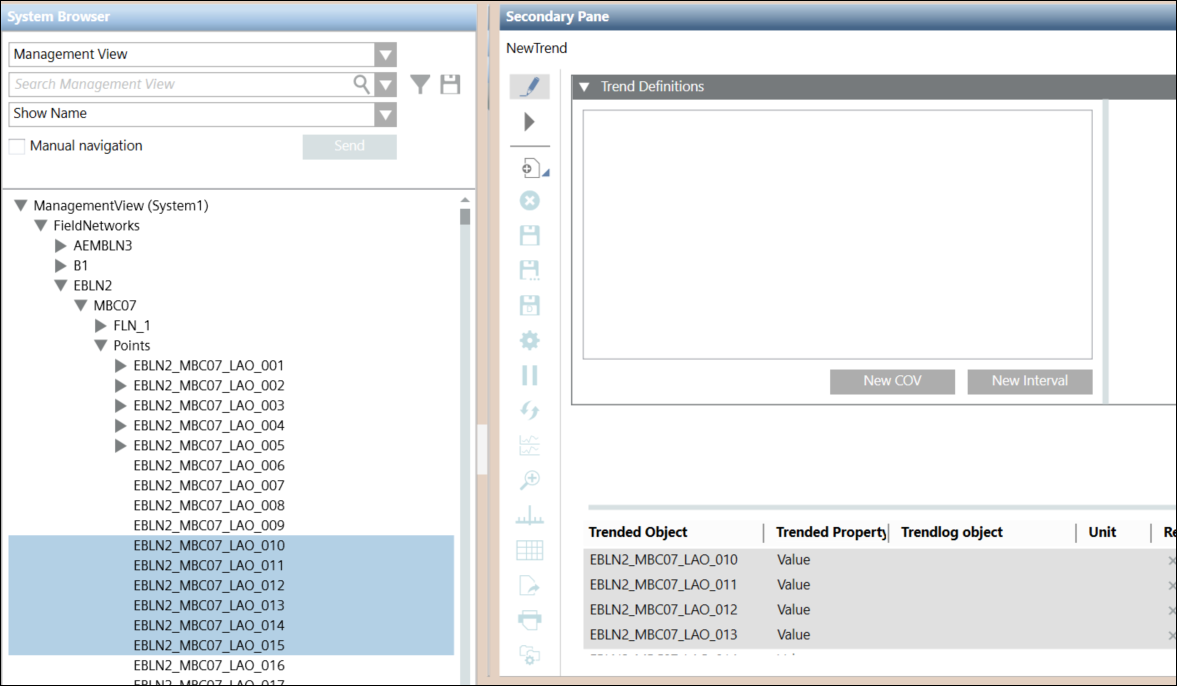Click the pencil edit mode icon

point(530,87)
